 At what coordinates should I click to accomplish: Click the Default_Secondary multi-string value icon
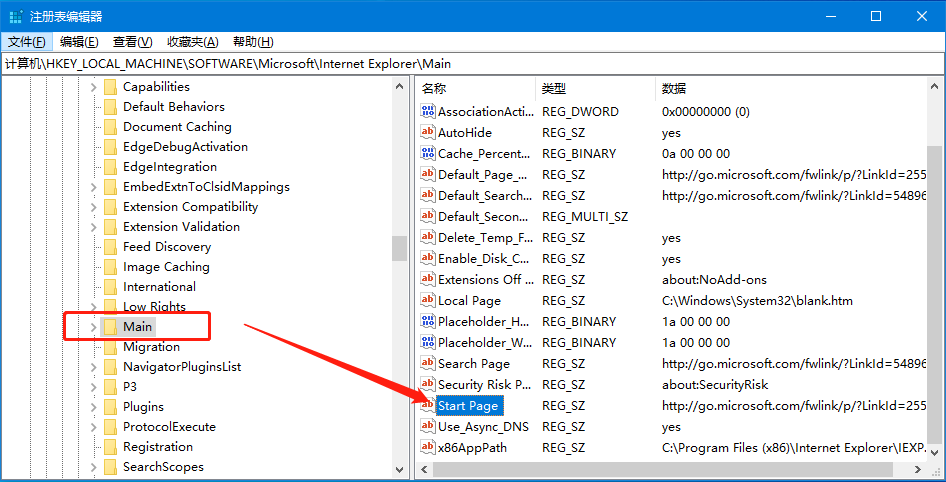tap(428, 217)
